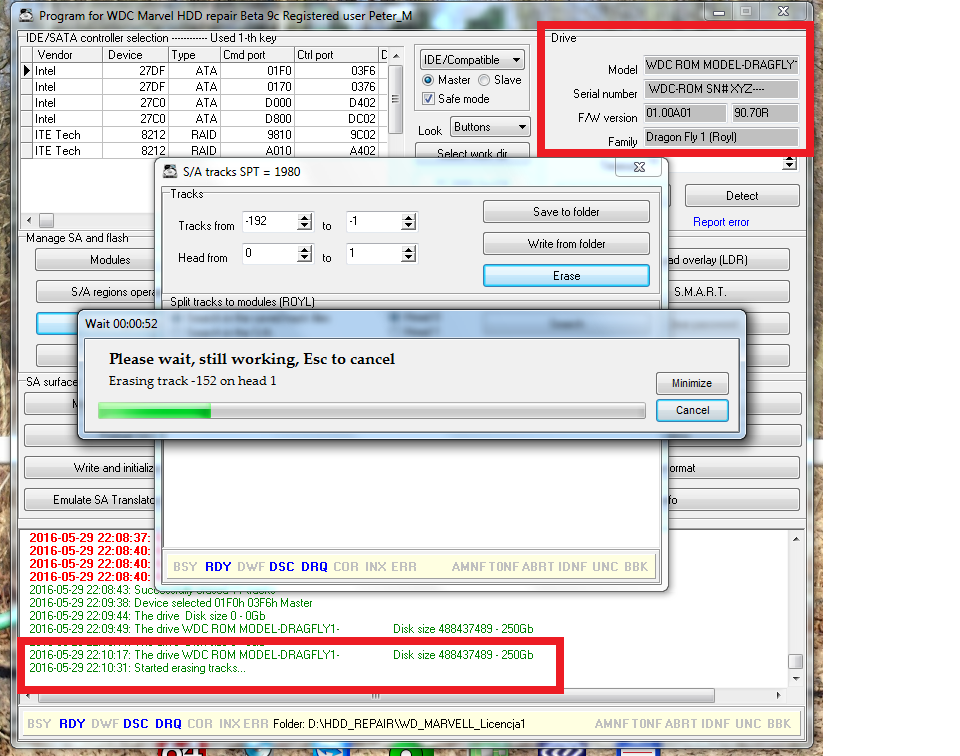Viewport: 960px width, 756px height.
Task: Open the IDE/Compatible dropdown
Action: [471, 60]
